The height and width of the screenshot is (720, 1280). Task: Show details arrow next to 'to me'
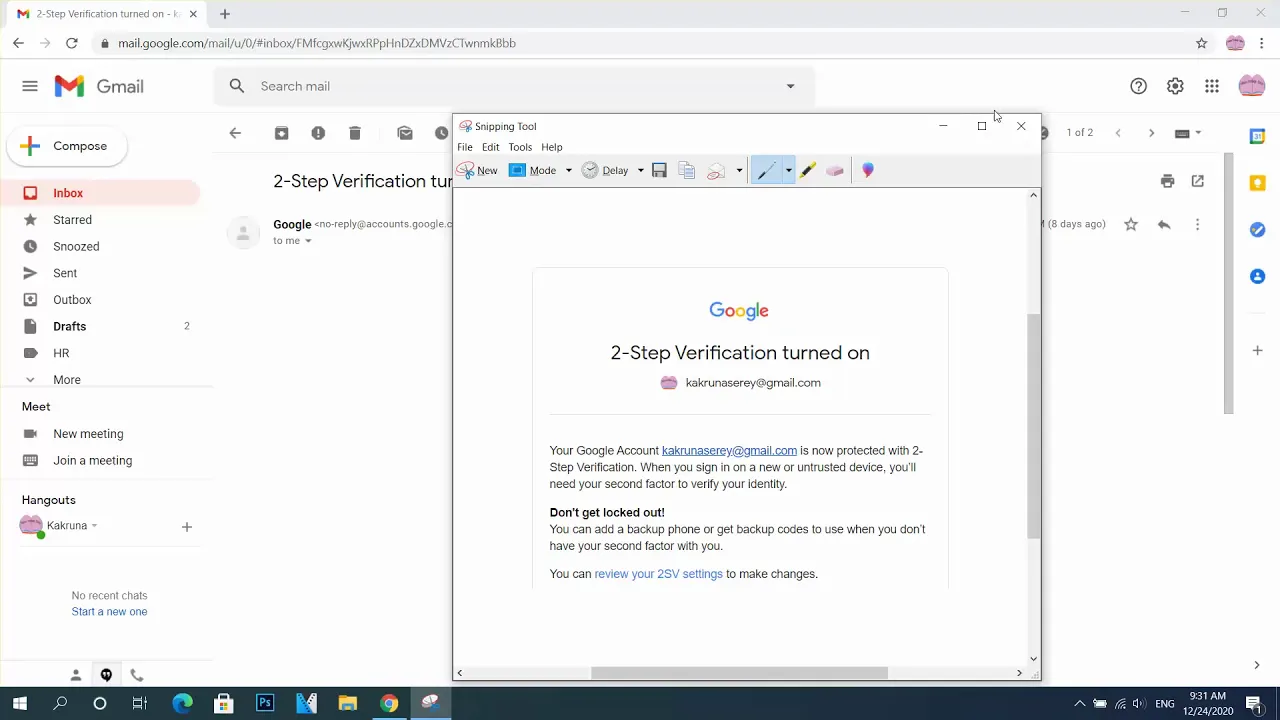click(308, 241)
